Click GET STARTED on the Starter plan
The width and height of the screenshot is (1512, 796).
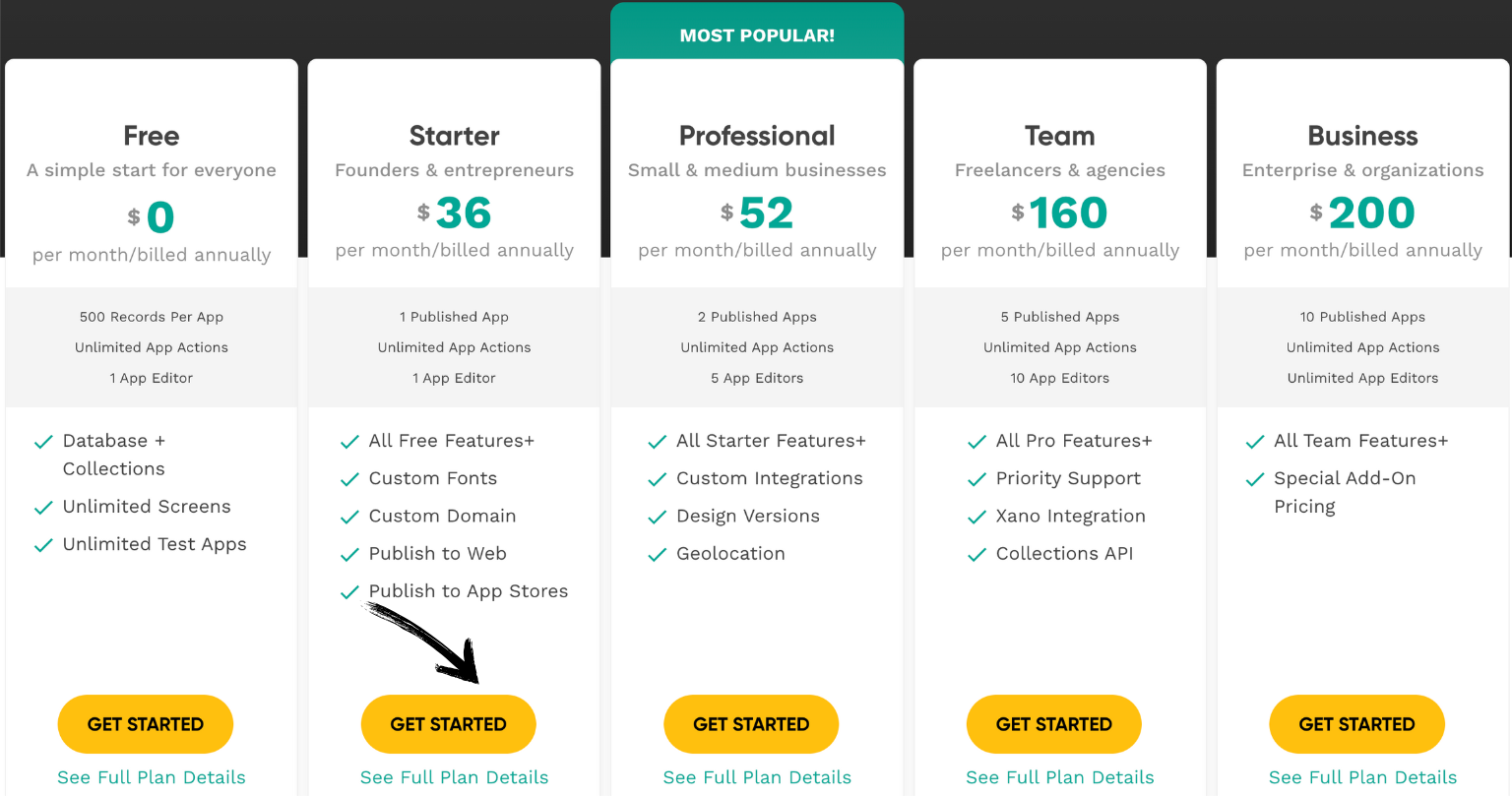pos(448,724)
